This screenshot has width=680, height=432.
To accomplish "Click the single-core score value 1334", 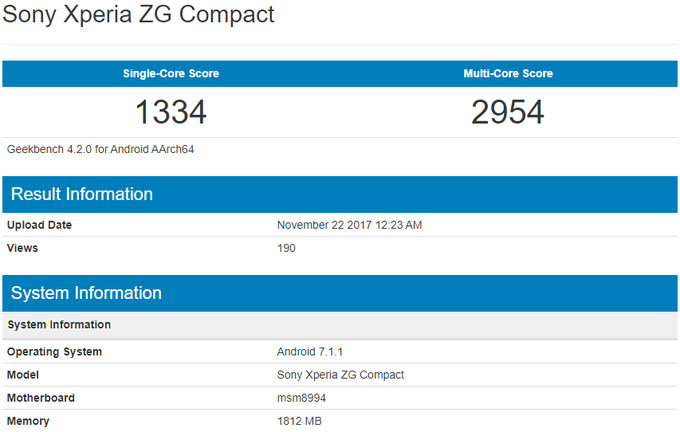I will coord(171,112).
